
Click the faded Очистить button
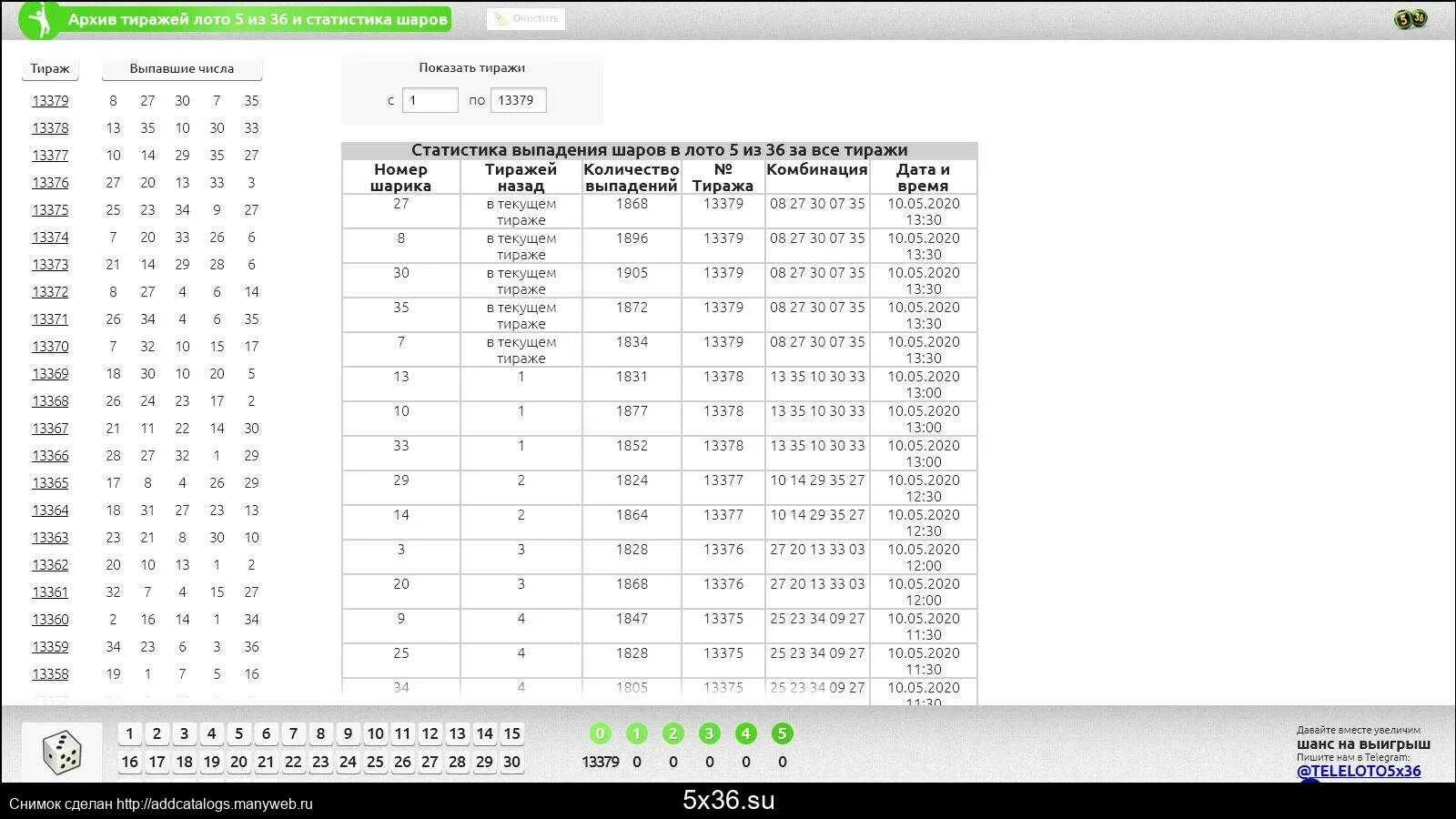526,18
